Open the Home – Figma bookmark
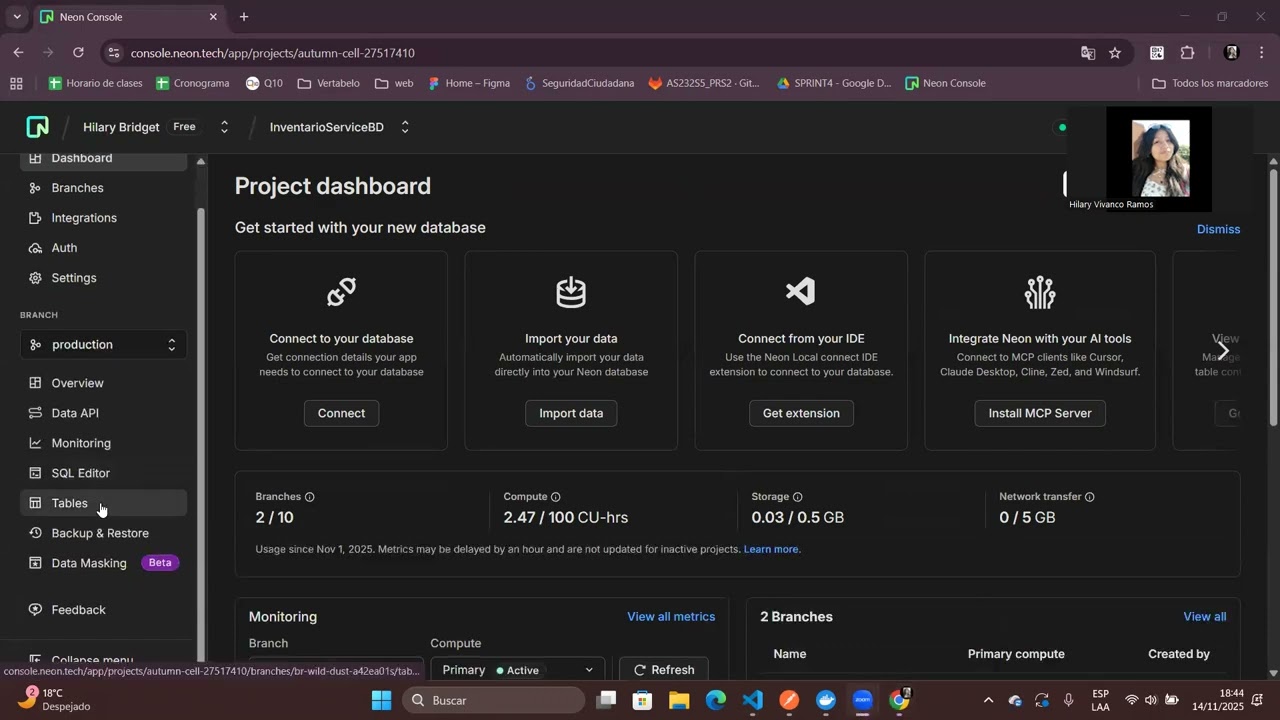Image resolution: width=1280 pixels, height=720 pixels. (469, 83)
